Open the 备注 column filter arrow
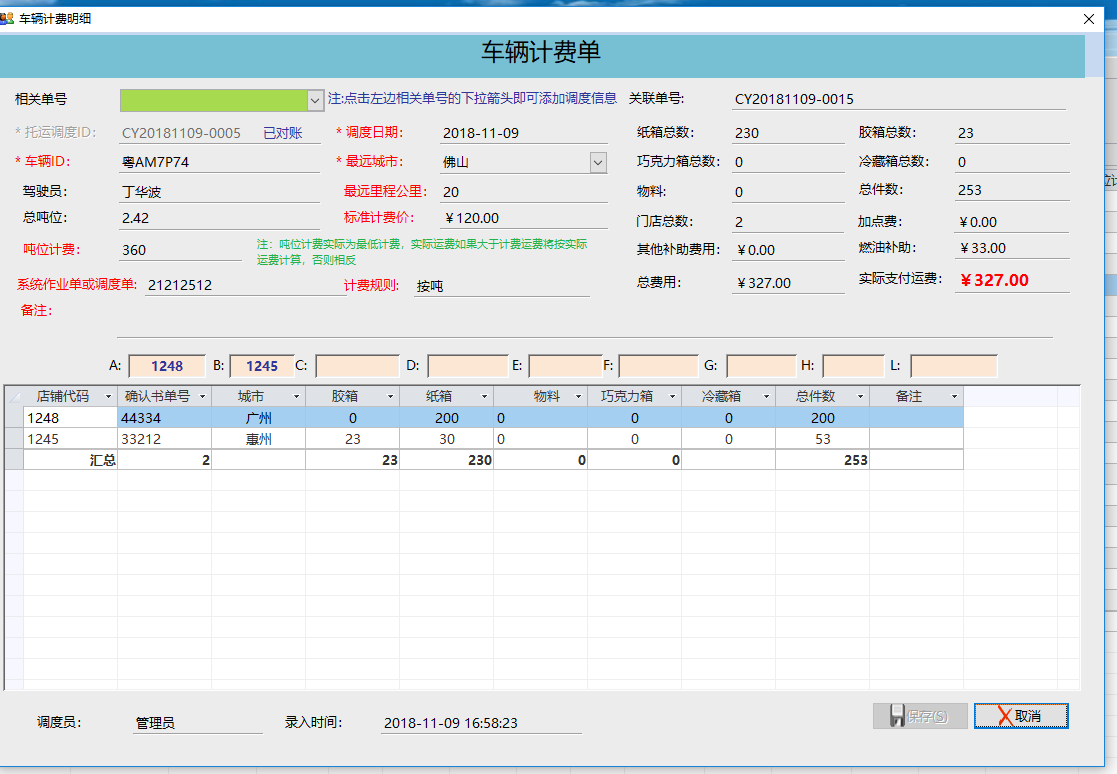The image size is (1117, 774). click(955, 397)
